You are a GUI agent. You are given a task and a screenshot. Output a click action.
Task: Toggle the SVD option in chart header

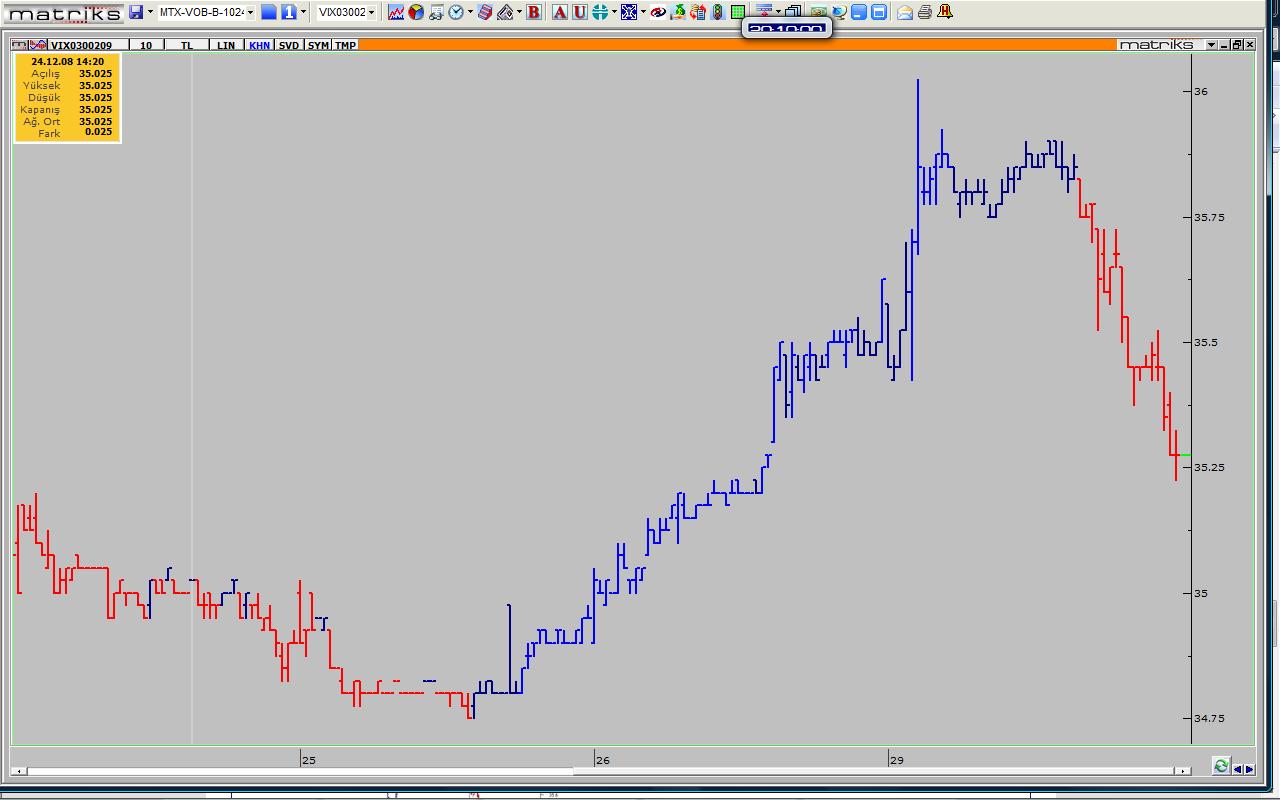[289, 45]
